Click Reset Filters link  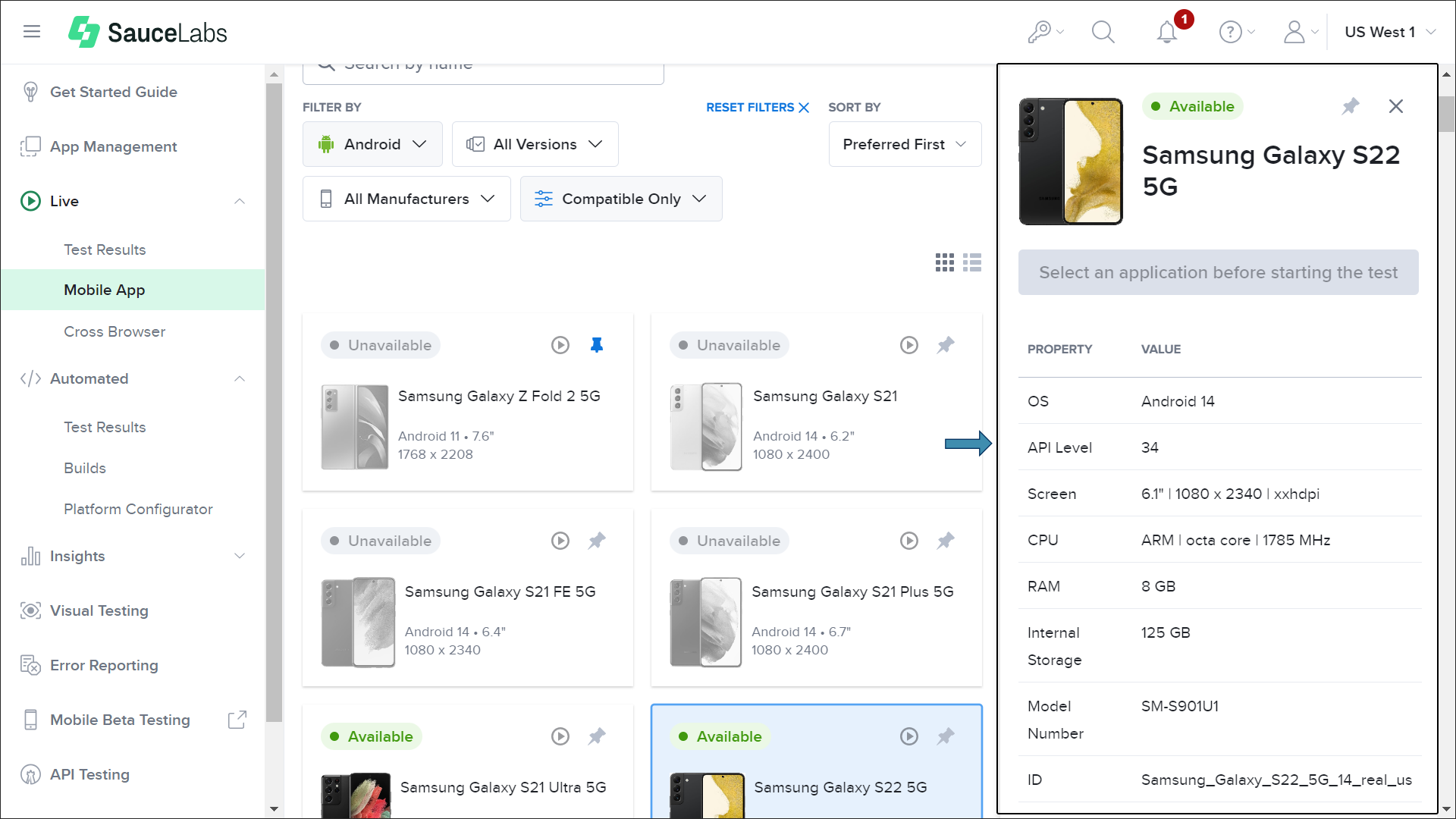coord(758,108)
